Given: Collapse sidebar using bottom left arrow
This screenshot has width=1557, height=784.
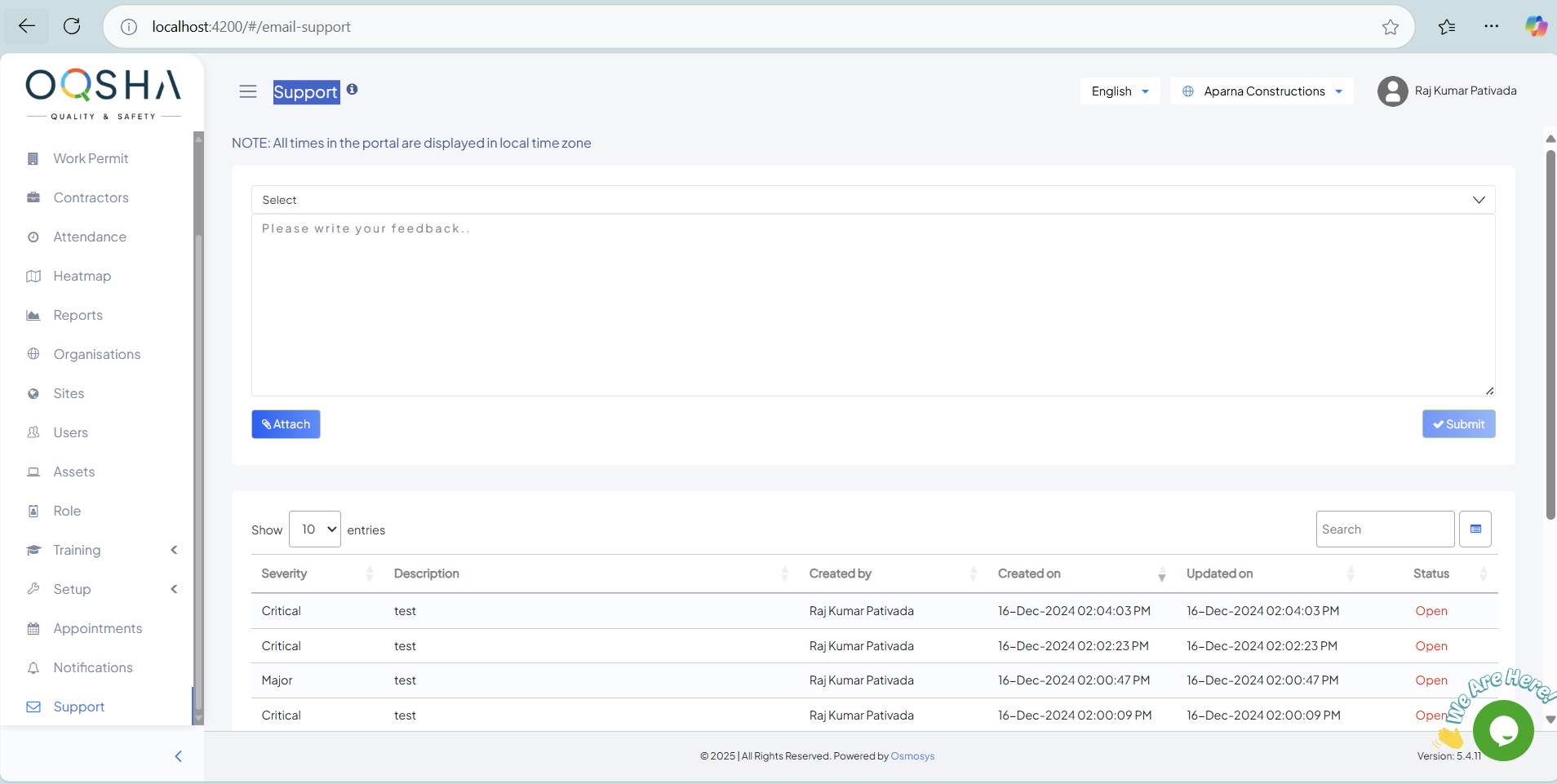Looking at the screenshot, I should point(178,756).
